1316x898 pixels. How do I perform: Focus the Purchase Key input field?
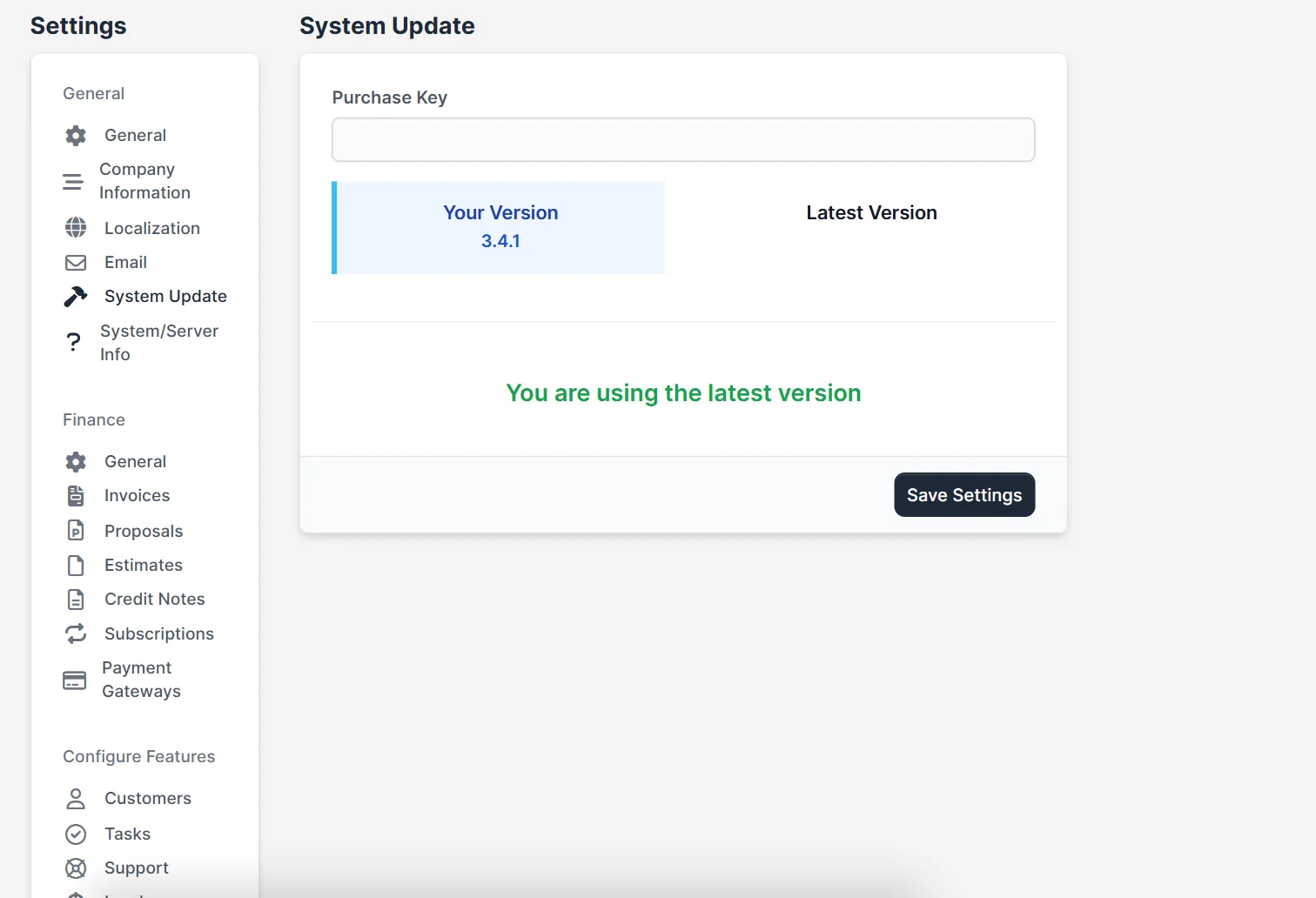[683, 140]
